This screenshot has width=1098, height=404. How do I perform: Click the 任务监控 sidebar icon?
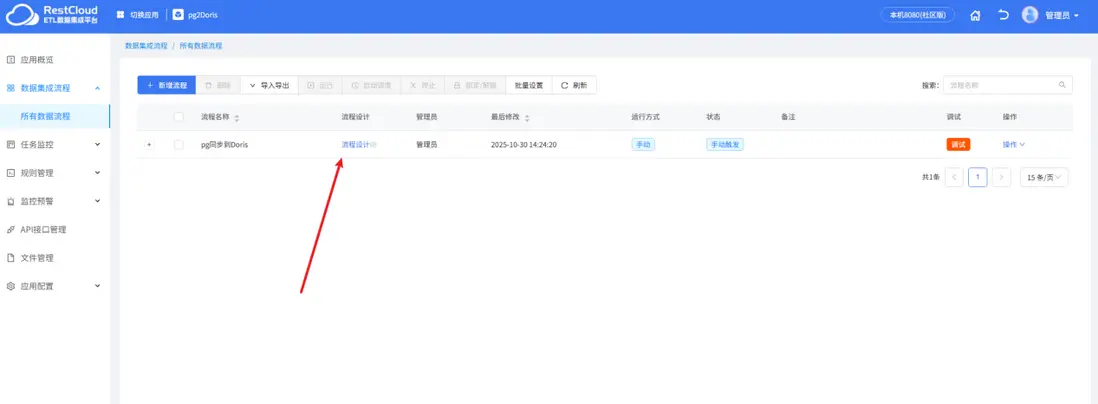pos(11,145)
